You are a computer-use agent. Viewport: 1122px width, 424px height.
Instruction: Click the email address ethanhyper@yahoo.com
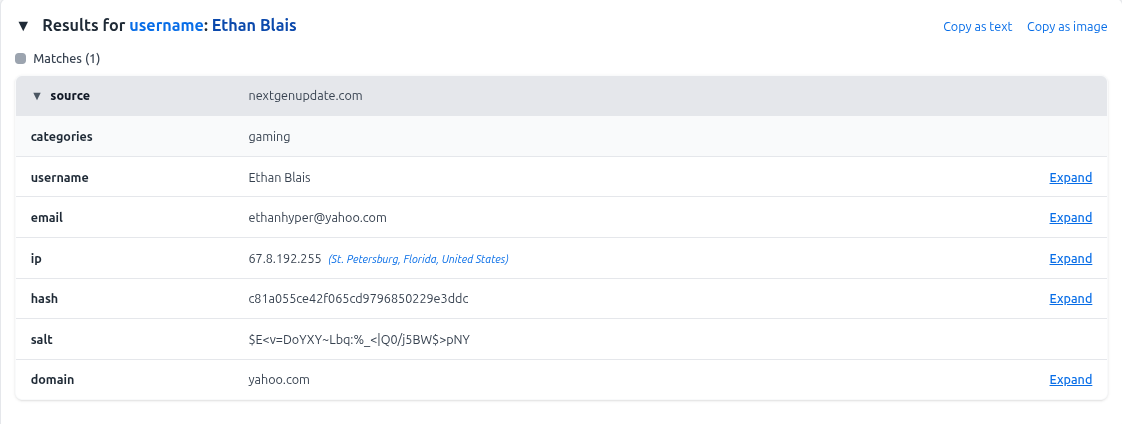click(x=317, y=218)
